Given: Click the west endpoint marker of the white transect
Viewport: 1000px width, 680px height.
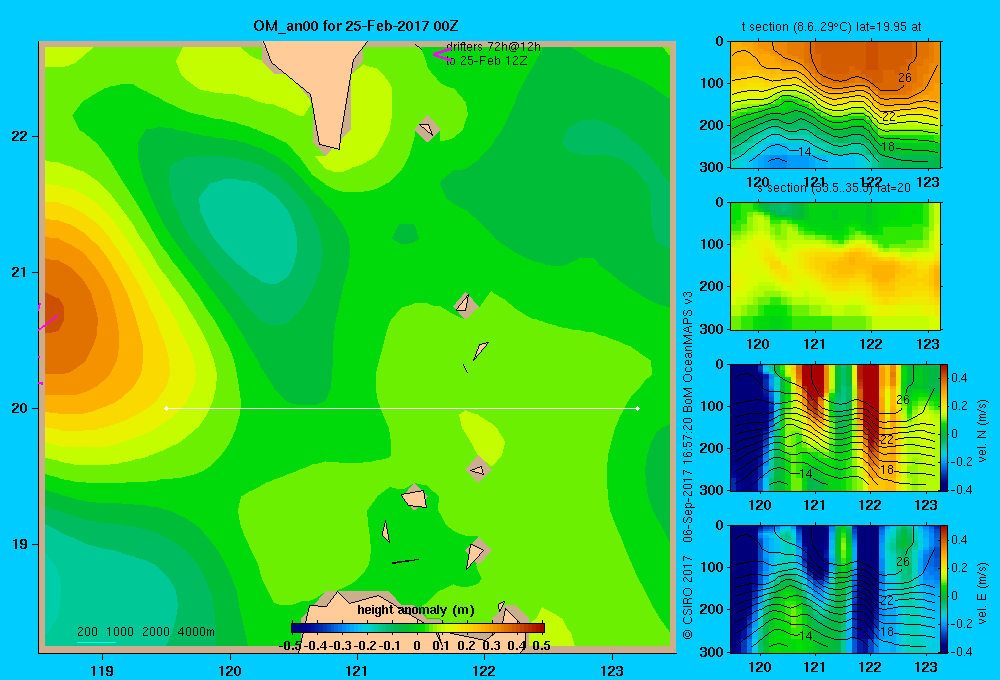Looking at the screenshot, I should tap(166, 408).
